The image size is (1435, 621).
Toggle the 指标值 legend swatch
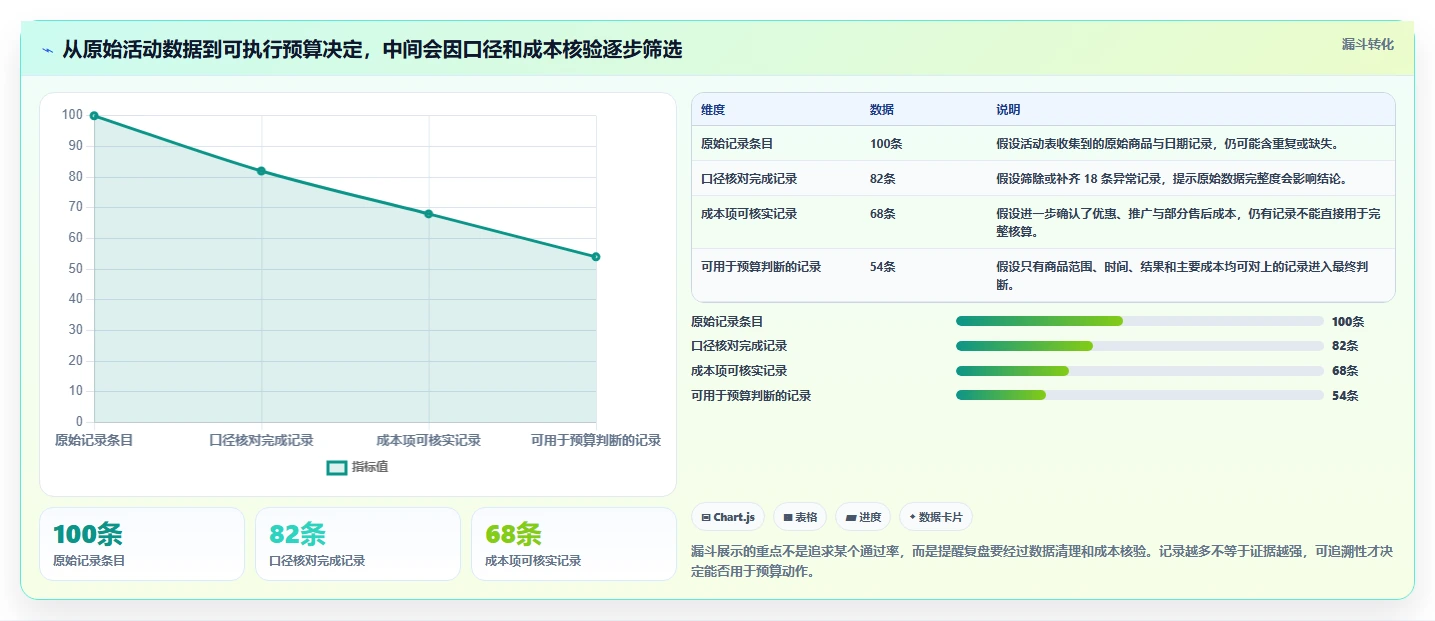tap(337, 467)
